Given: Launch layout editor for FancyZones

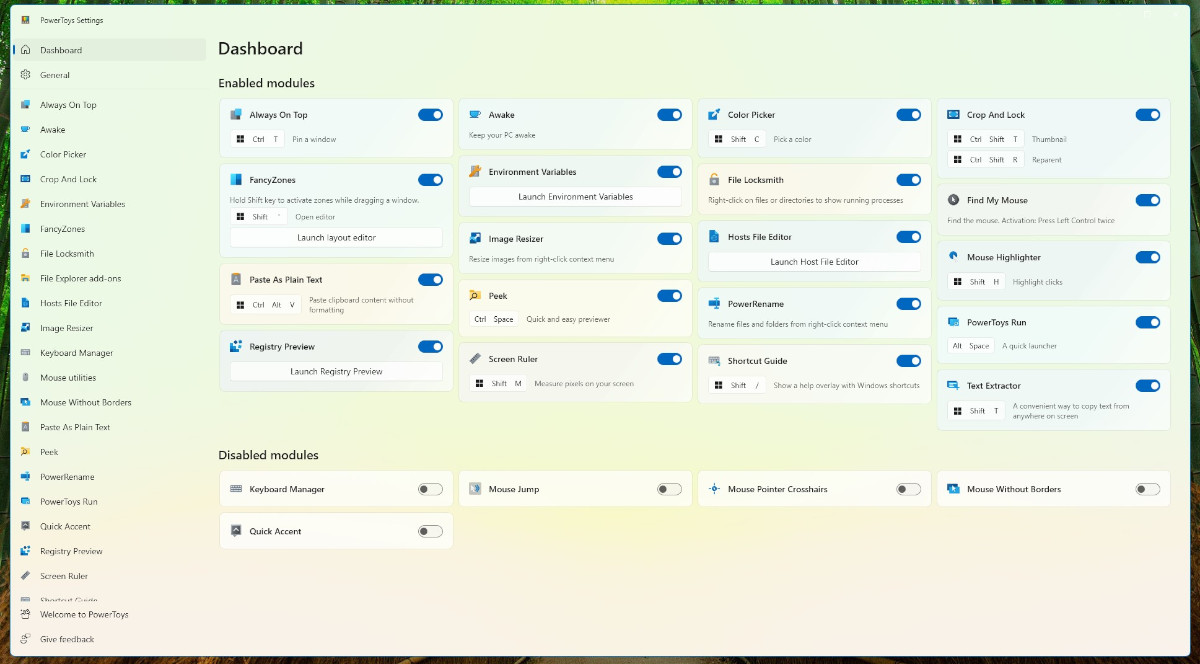Looking at the screenshot, I should pos(336,238).
